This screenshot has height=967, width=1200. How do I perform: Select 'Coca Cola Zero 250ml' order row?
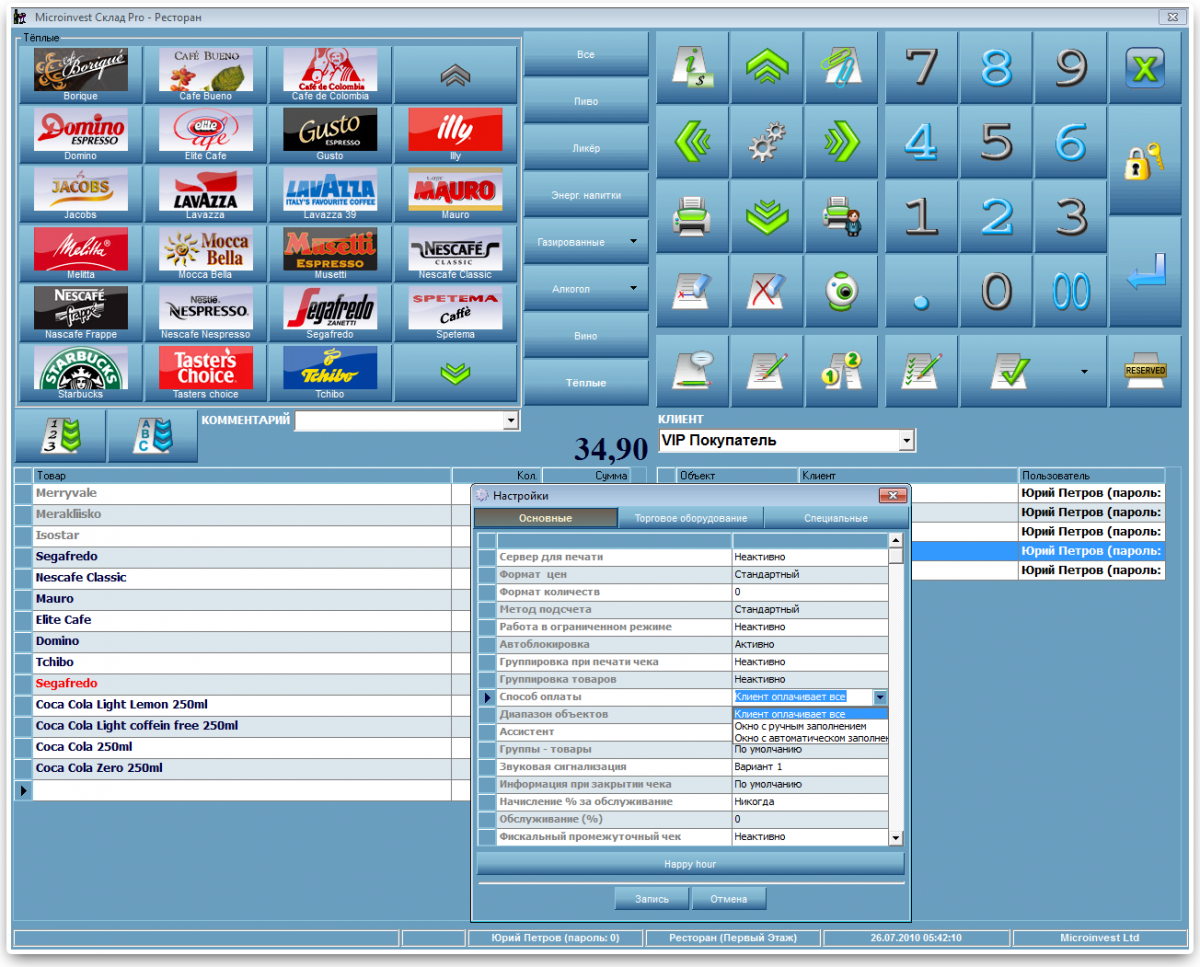click(x=243, y=768)
